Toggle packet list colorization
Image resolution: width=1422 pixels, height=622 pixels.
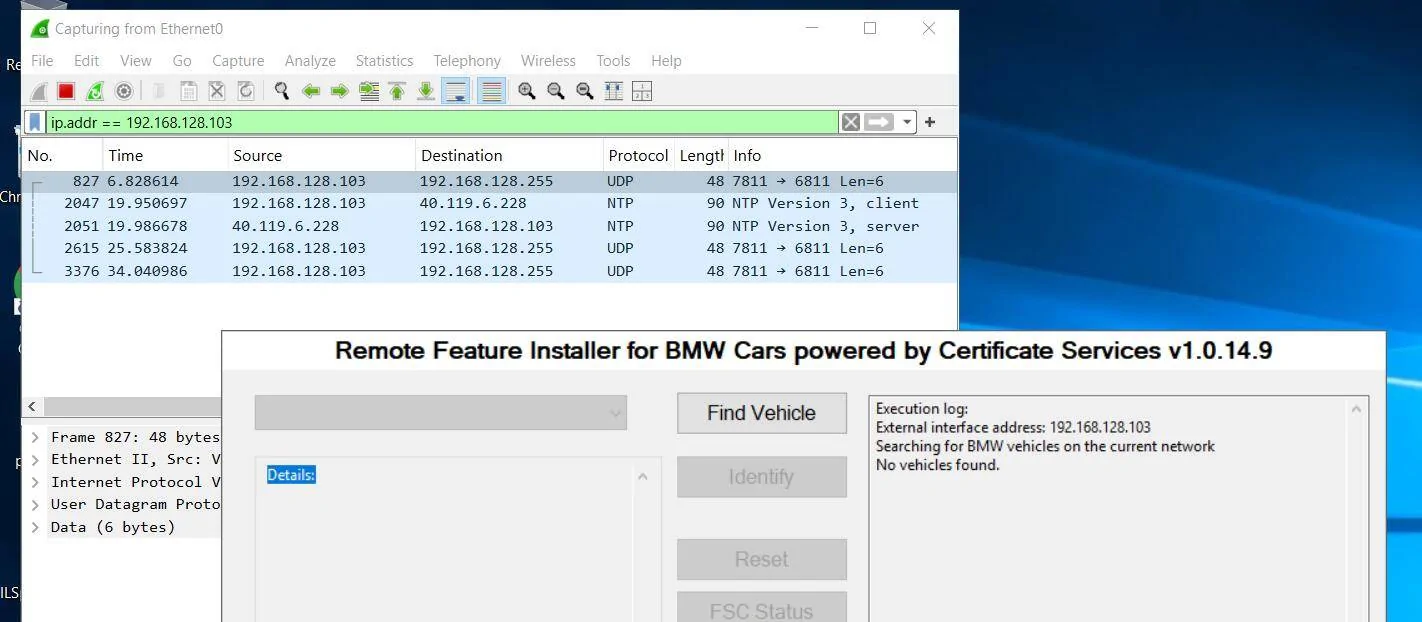click(491, 91)
